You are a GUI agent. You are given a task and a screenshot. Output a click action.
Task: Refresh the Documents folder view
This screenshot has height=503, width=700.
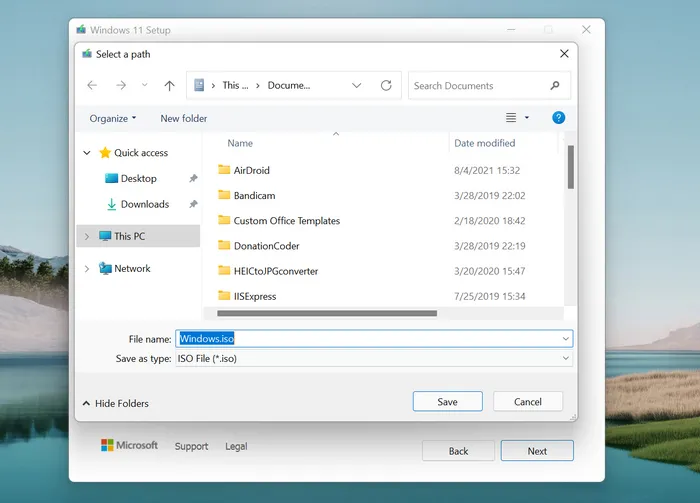point(386,85)
